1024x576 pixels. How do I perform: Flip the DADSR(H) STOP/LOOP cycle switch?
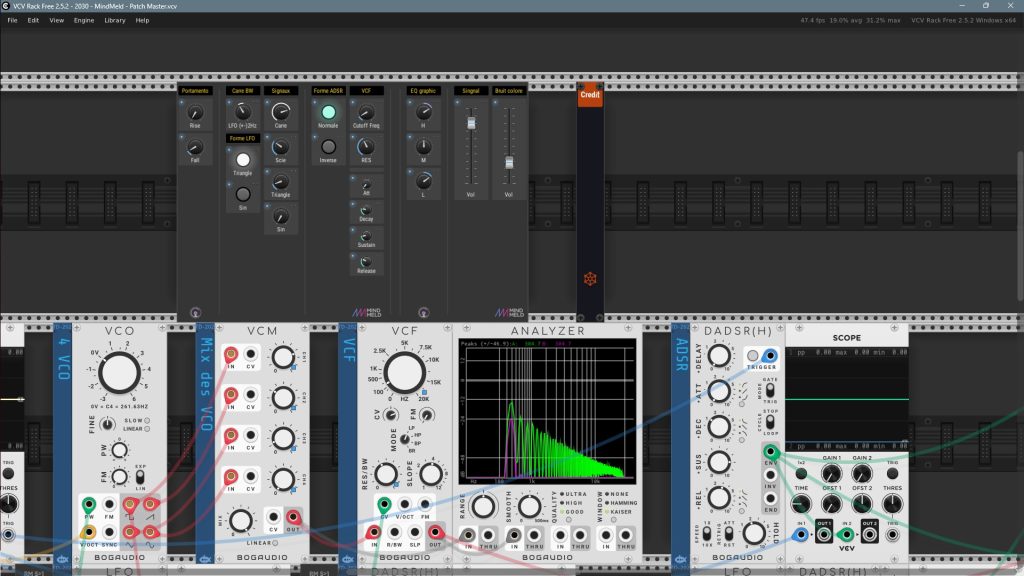point(771,421)
